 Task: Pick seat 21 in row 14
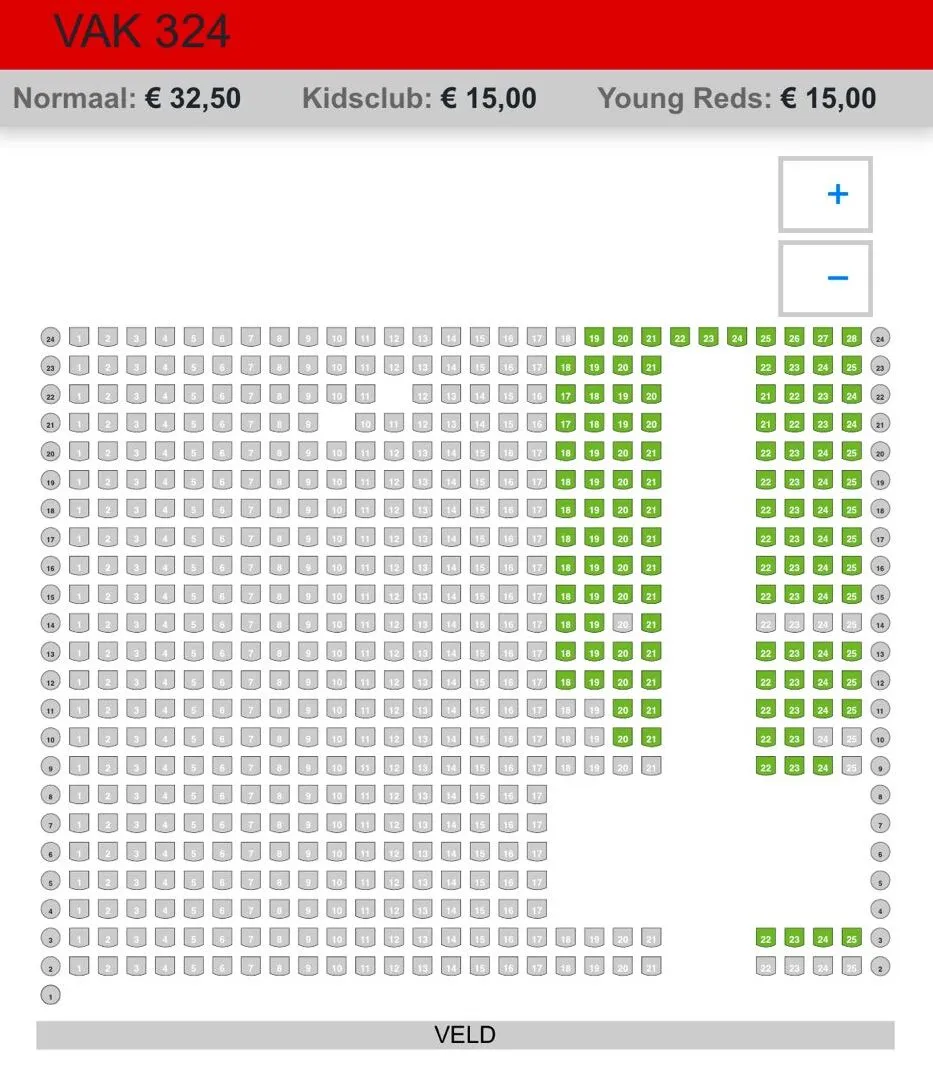651,625
